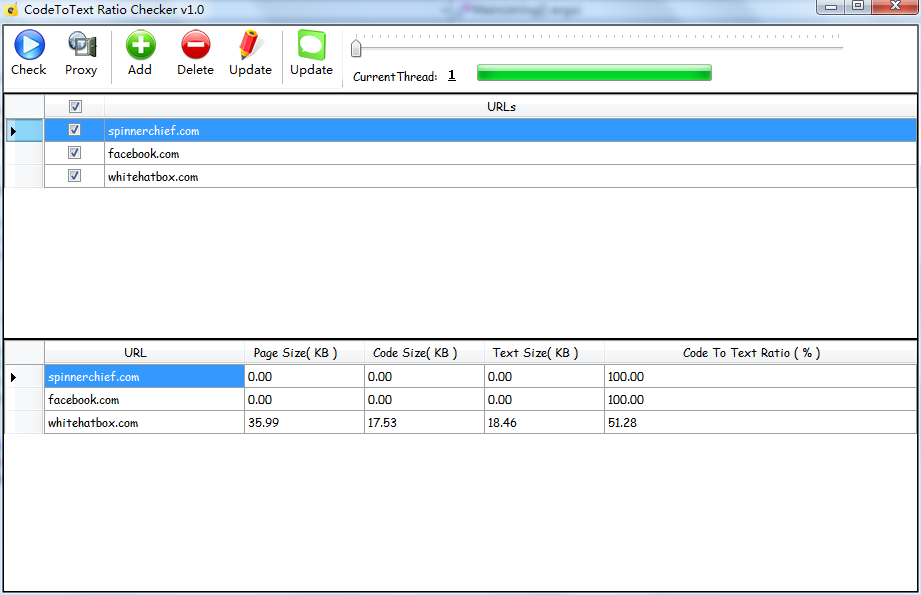Open the Proxy settings tool

point(81,46)
